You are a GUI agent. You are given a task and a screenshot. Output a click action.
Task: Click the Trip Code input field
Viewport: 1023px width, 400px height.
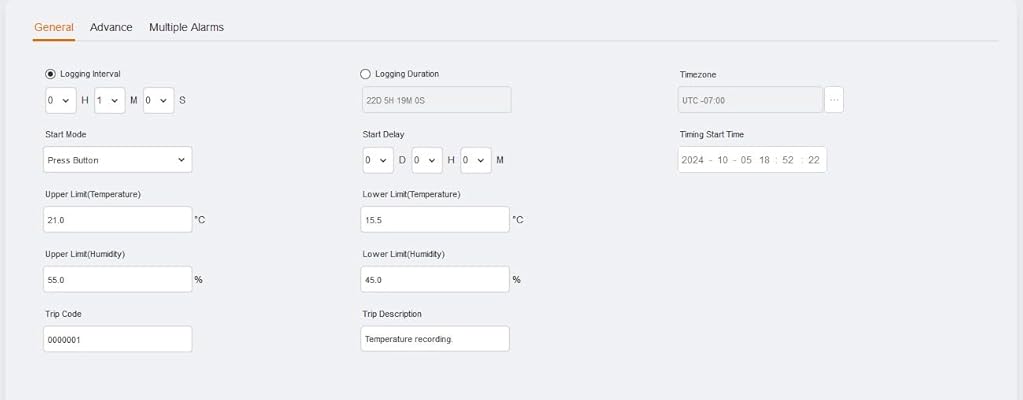tap(118, 339)
